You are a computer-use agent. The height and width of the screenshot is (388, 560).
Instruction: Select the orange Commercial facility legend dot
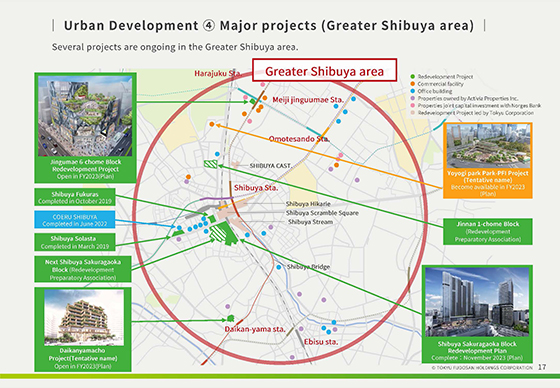click(x=413, y=84)
